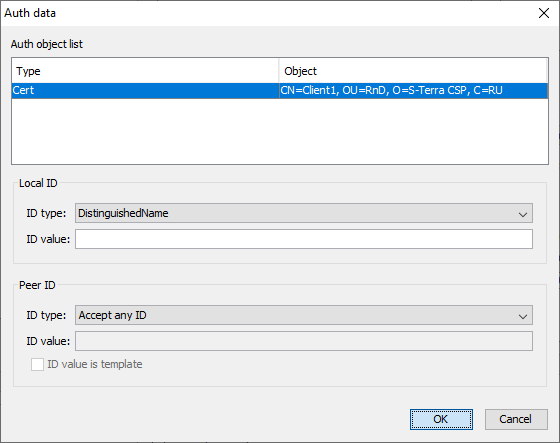The image size is (560, 443).
Task: Click the Peer ID value input field
Action: 304,341
